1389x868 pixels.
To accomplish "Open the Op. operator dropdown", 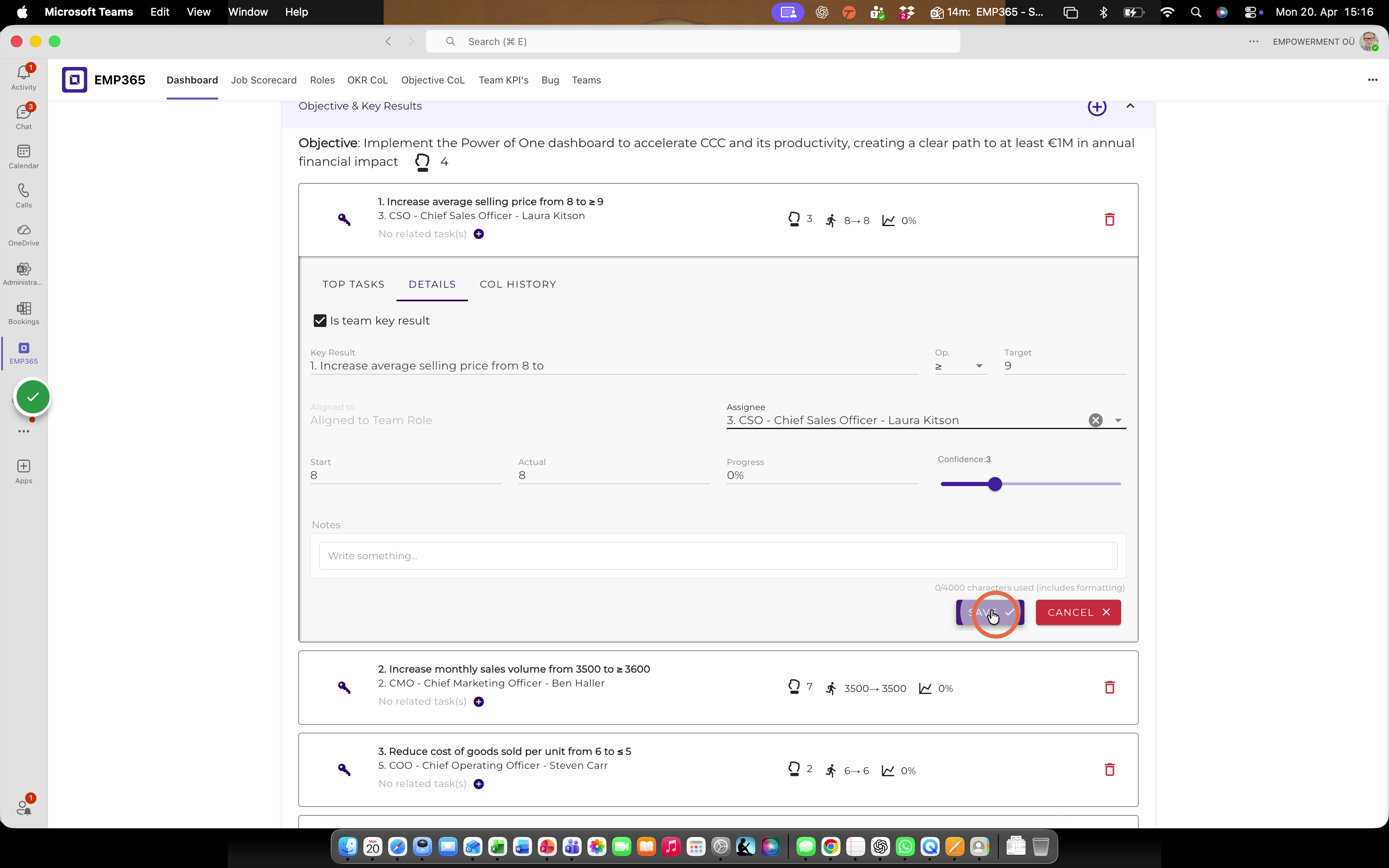I will (x=961, y=366).
